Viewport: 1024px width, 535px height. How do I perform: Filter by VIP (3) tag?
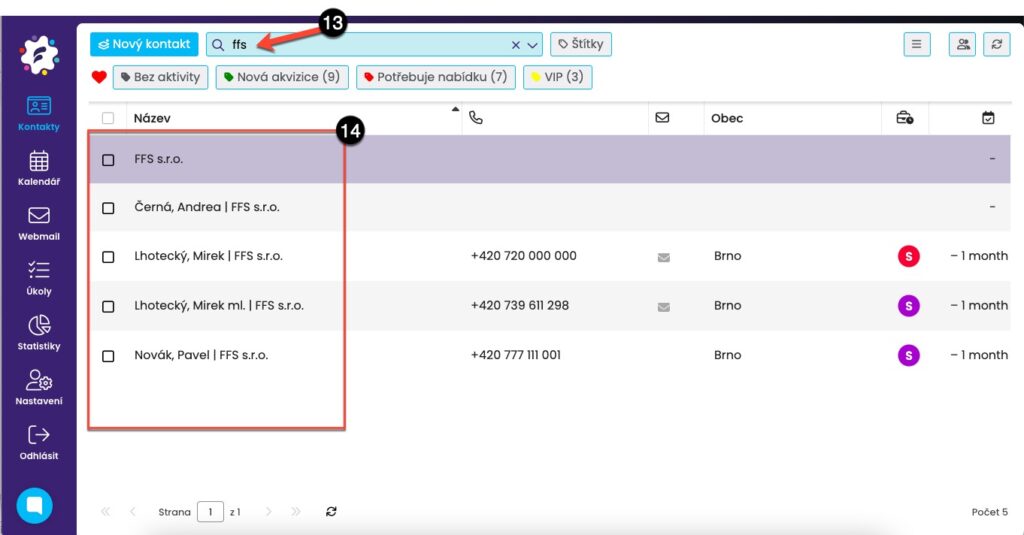(x=558, y=77)
